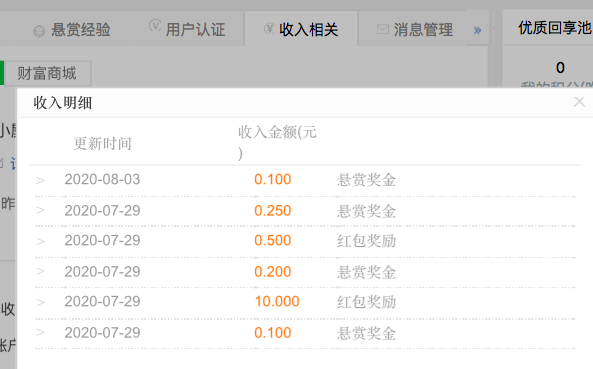The image size is (593, 369).
Task: Click the 0 value under 优质回享池
Action: 560,68
